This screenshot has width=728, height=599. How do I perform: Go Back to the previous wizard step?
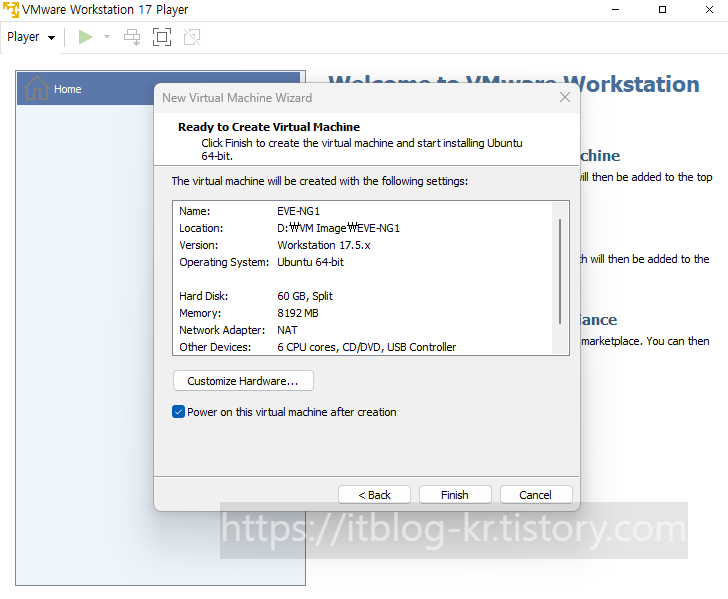[x=374, y=495]
